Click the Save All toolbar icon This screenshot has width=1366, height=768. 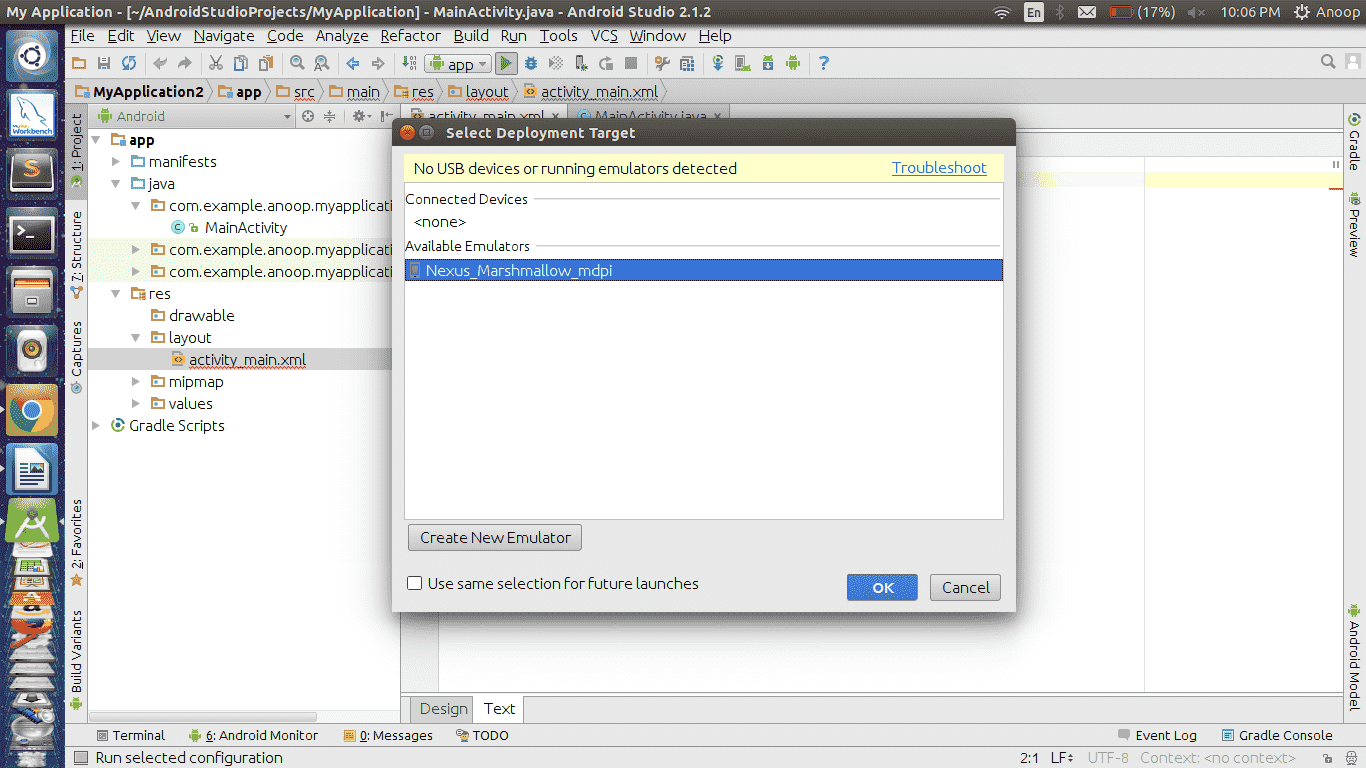click(x=103, y=63)
